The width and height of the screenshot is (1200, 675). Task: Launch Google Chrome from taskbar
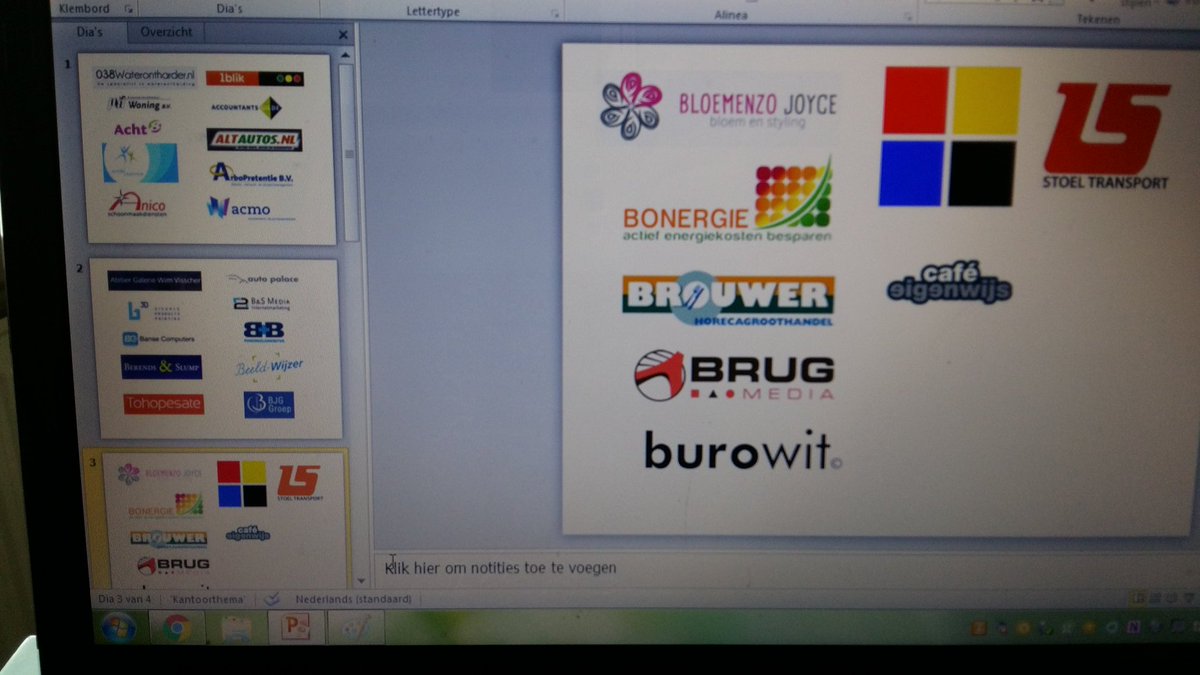coord(176,628)
